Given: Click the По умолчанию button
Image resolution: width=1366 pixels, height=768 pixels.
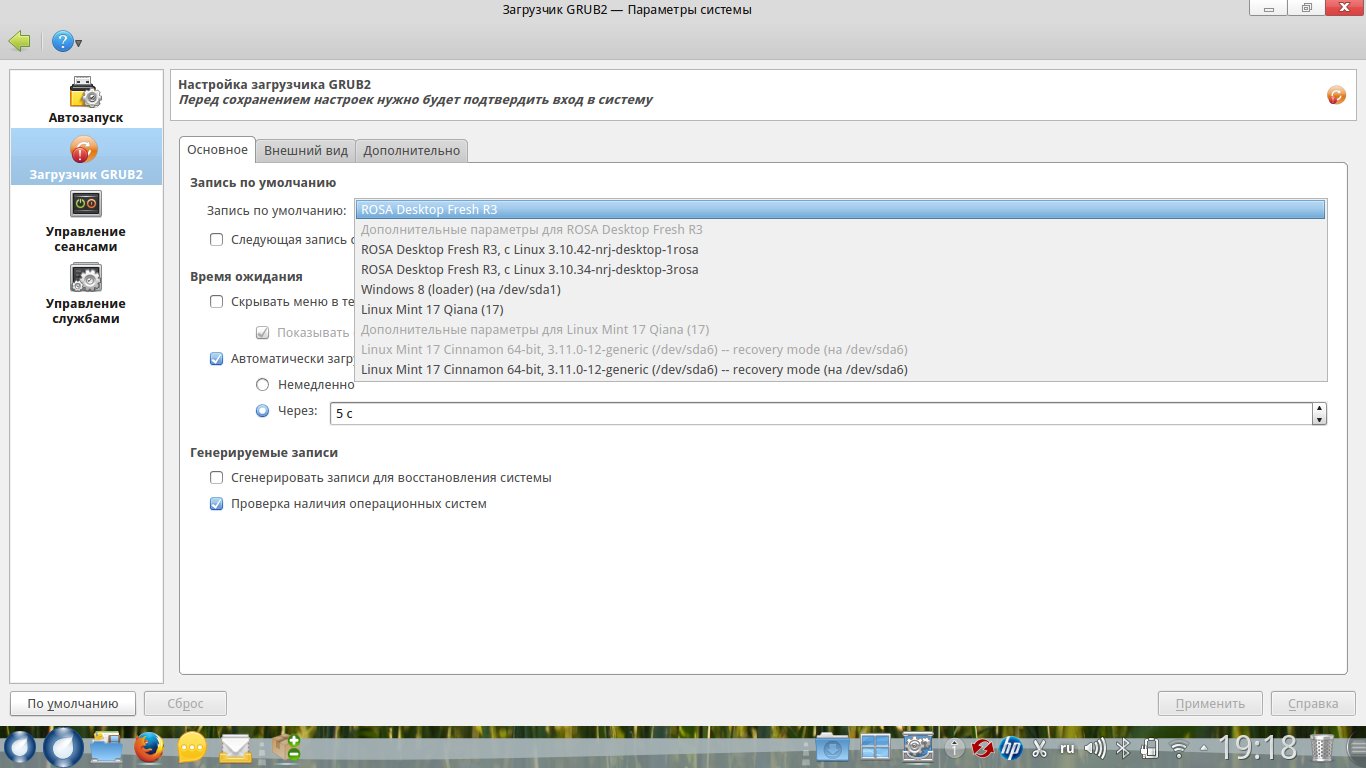Looking at the screenshot, I should (73, 703).
